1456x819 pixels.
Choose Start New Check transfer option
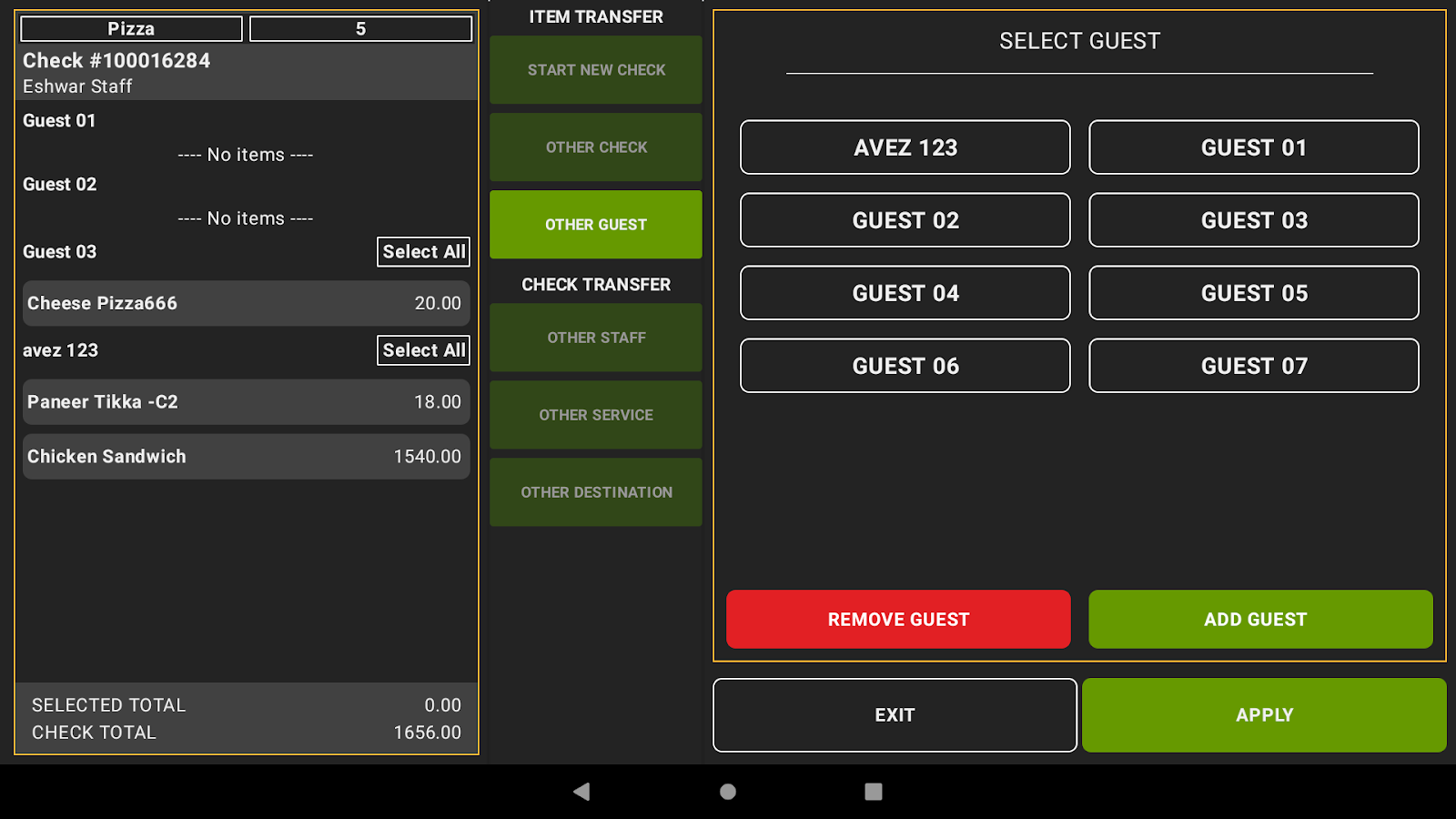coord(596,70)
